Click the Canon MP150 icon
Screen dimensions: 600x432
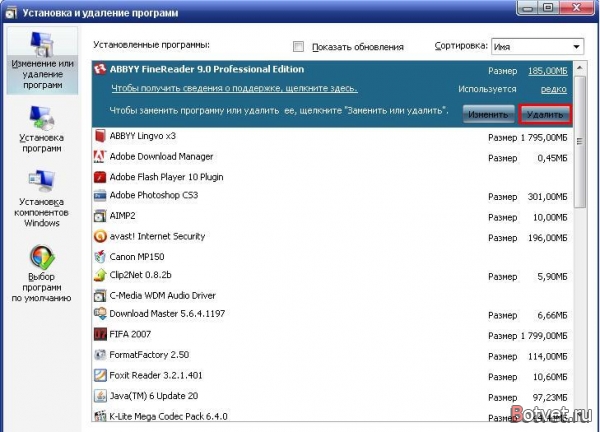click(x=100, y=257)
